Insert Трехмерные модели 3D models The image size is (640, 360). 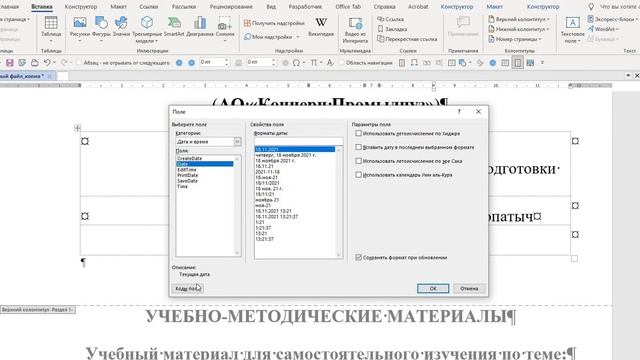point(147,23)
